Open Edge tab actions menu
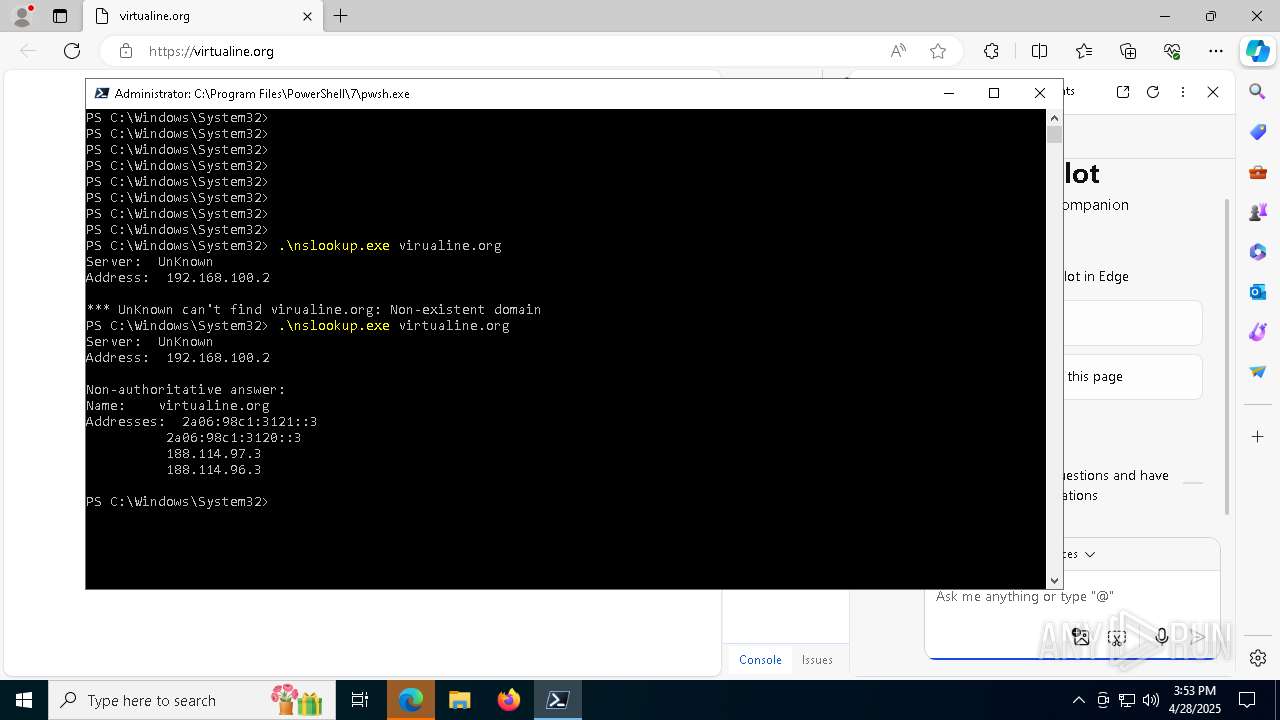The image size is (1280, 720). tap(60, 16)
